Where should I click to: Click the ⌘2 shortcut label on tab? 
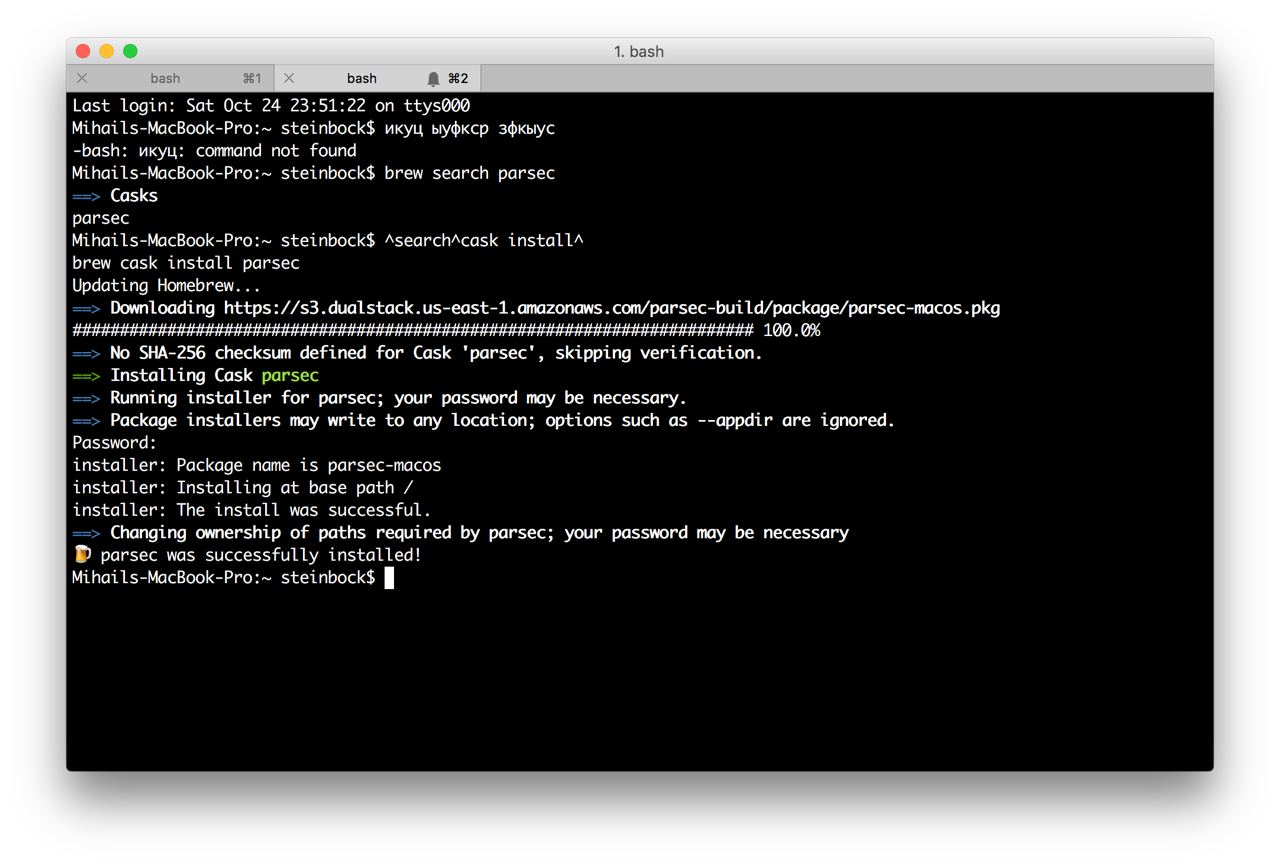458,78
